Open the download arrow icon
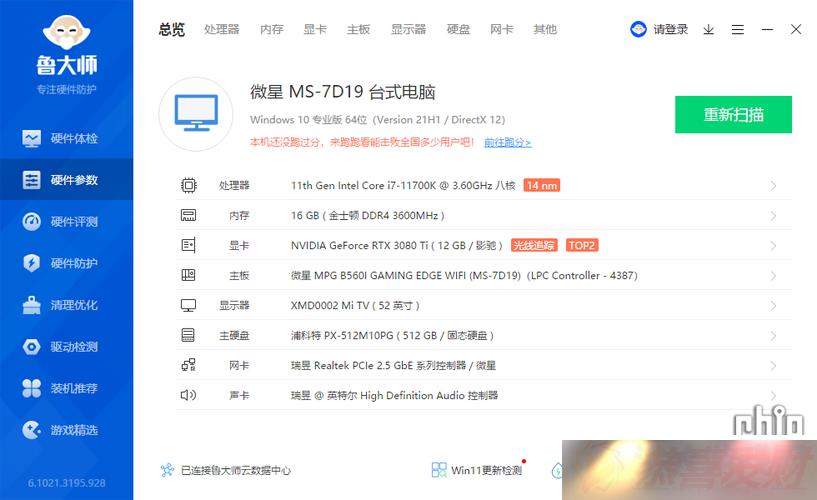This screenshot has height=500, width=817. (x=709, y=30)
